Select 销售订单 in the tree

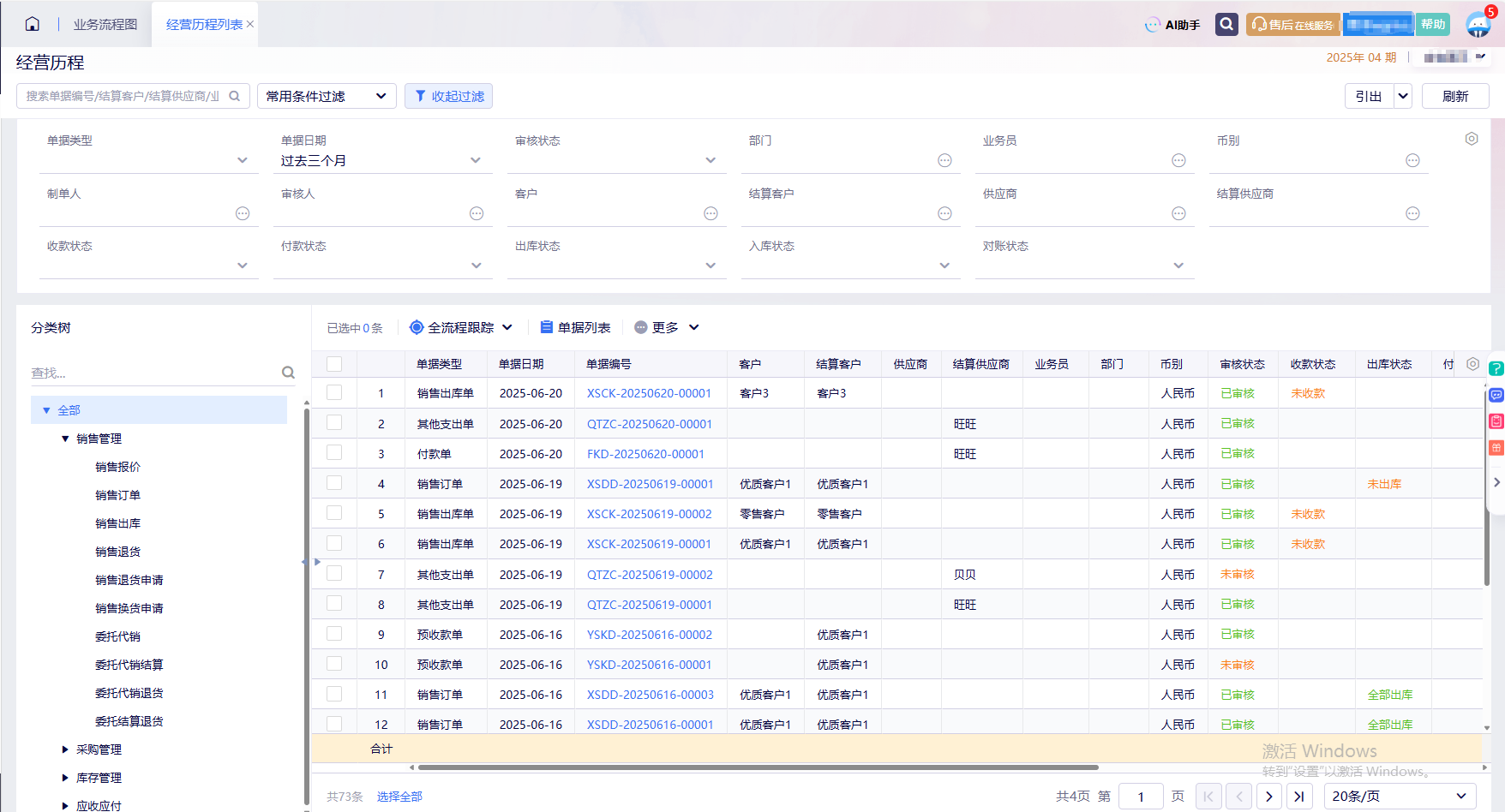pyautogui.click(x=117, y=495)
